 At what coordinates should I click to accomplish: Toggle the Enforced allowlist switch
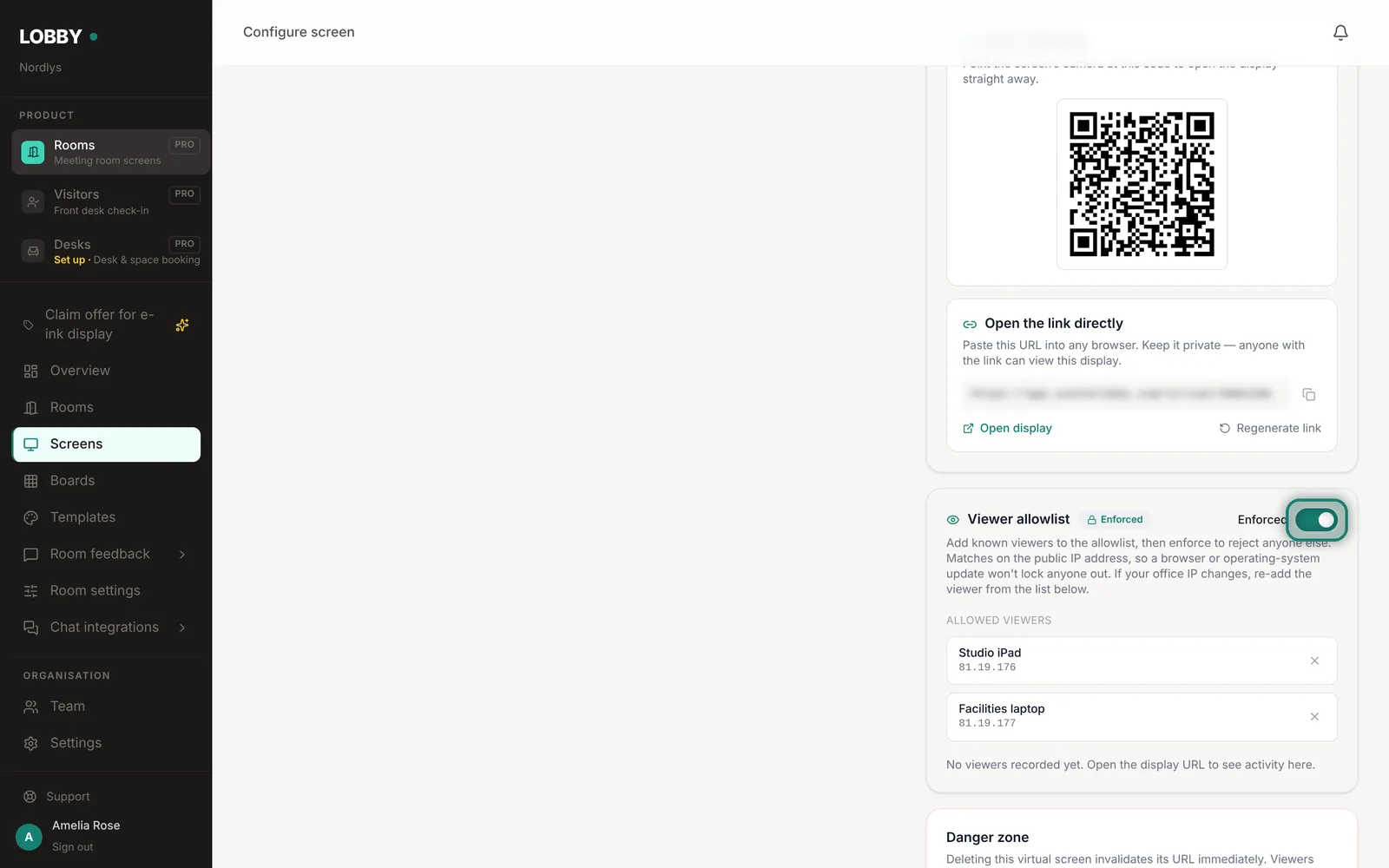pyautogui.click(x=1316, y=519)
